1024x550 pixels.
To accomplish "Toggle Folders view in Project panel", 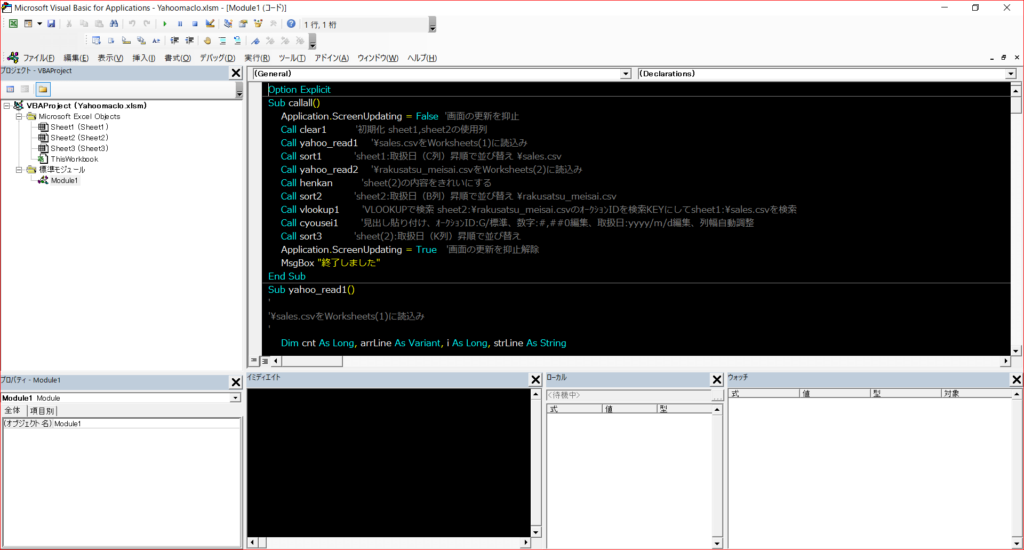I will tap(43, 90).
